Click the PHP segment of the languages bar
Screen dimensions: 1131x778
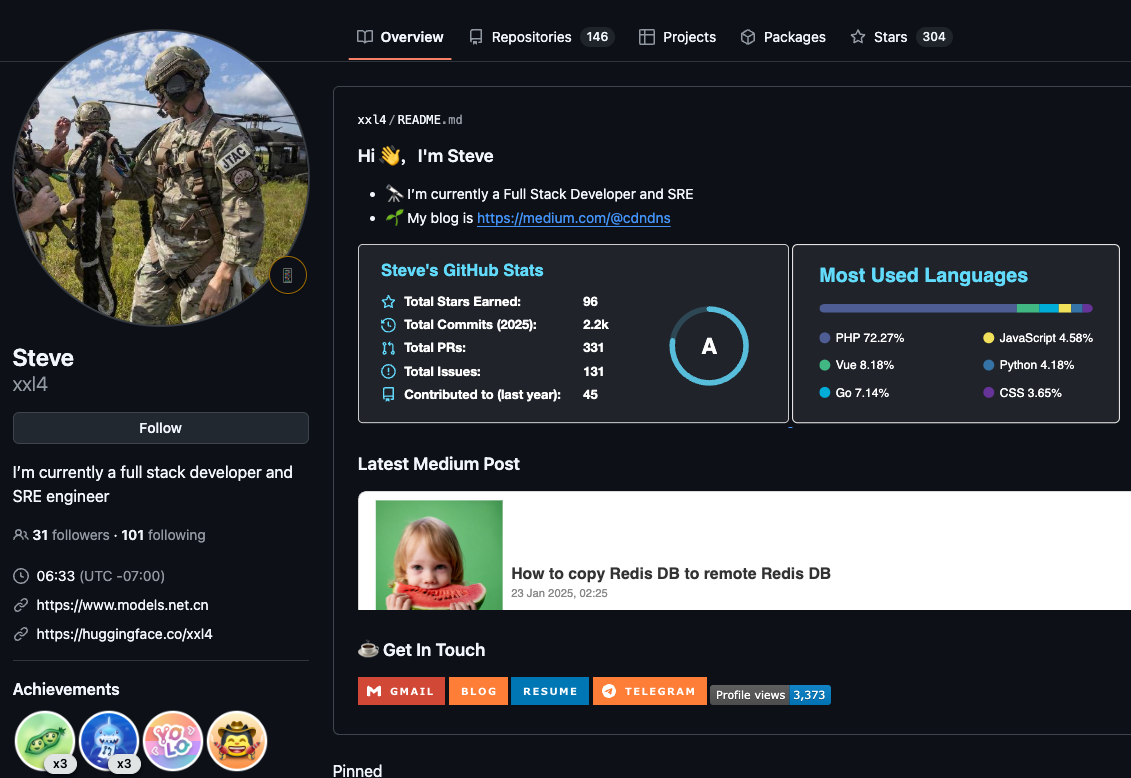917,308
